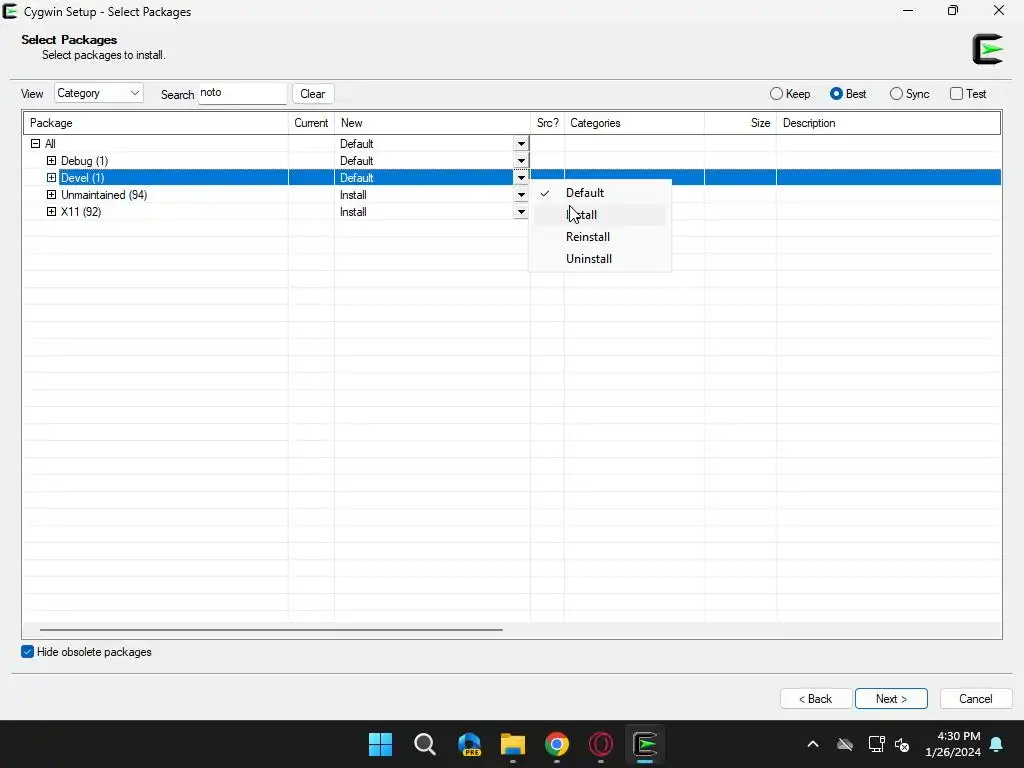Click the Install value in the X11 row

pyautogui.click(x=353, y=212)
